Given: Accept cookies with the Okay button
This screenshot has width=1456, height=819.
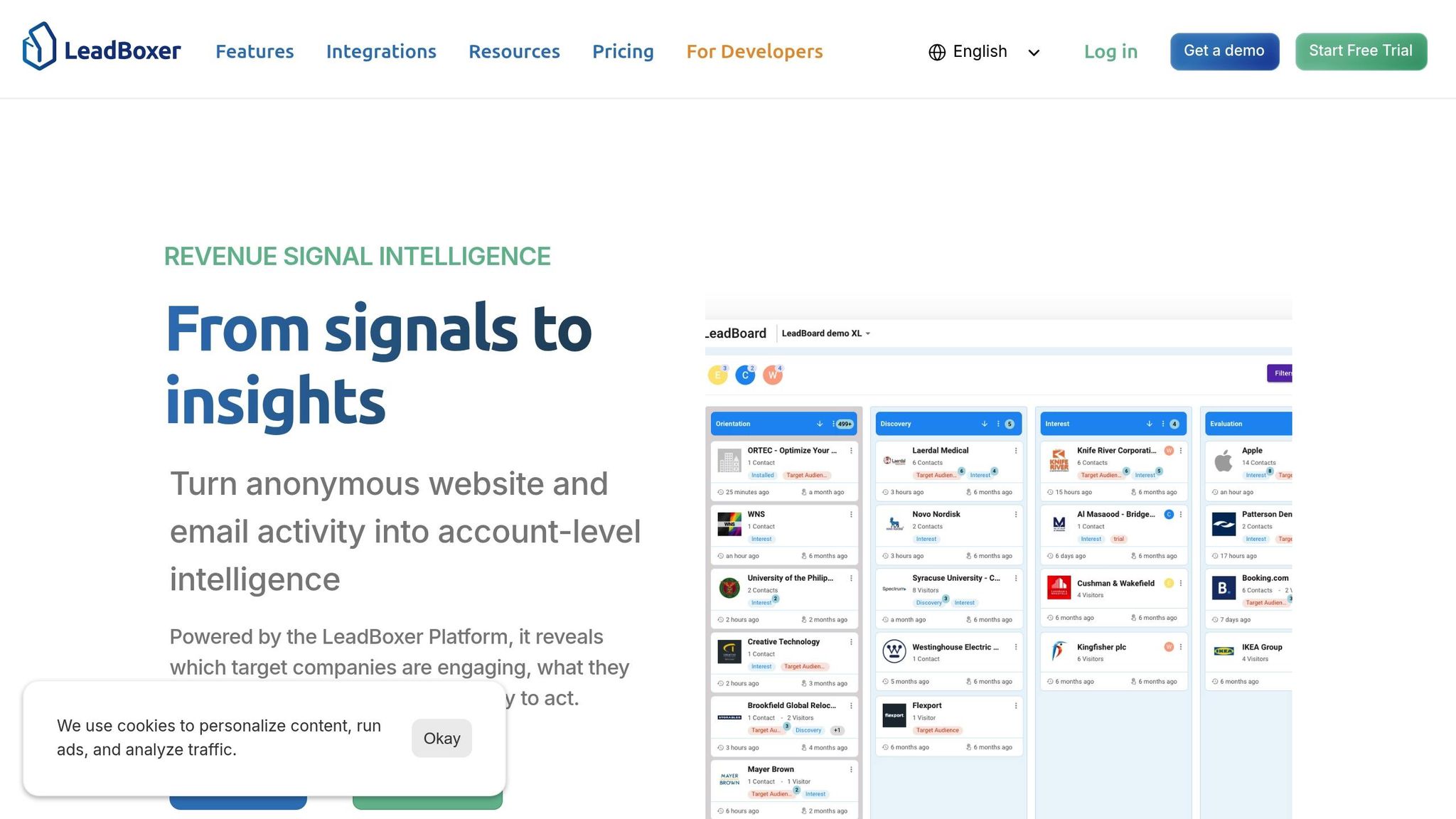Looking at the screenshot, I should [441, 739].
